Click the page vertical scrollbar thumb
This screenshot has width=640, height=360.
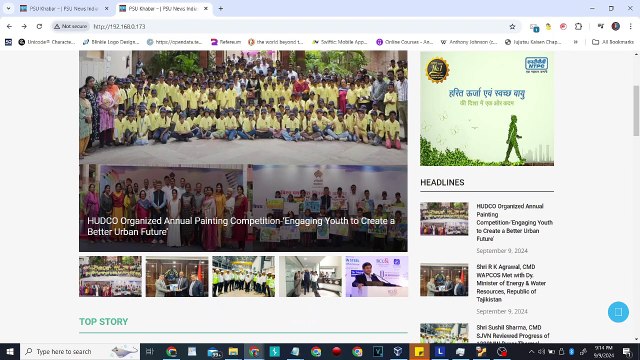(x=636, y=110)
